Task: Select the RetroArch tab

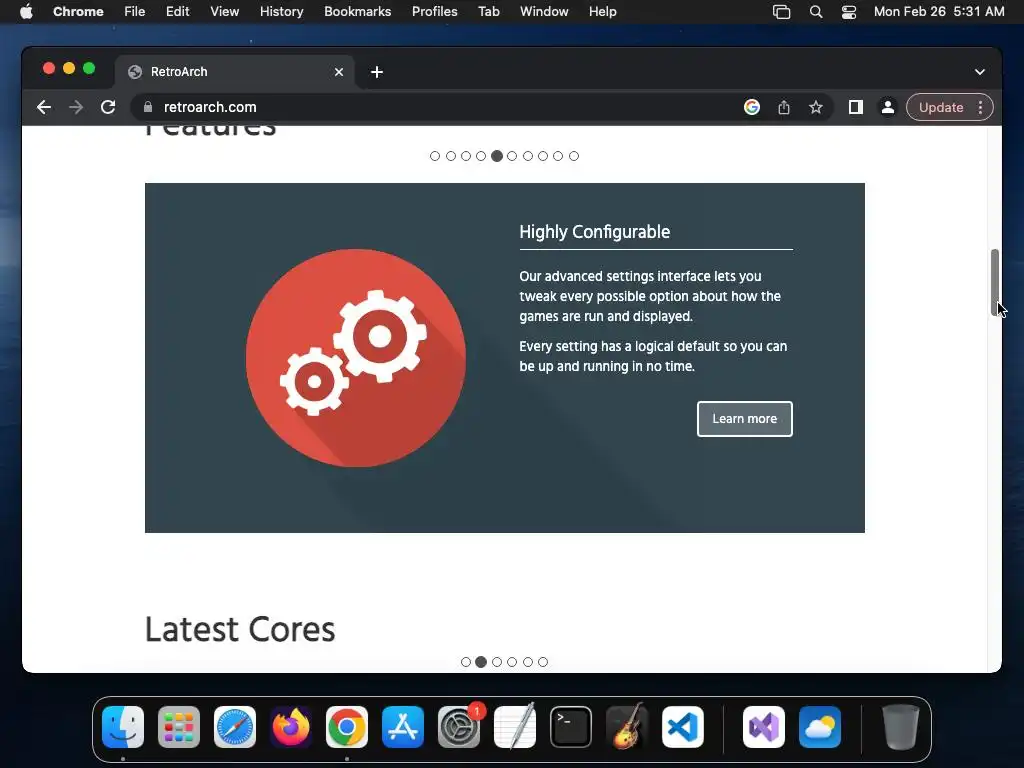Action: (x=235, y=72)
